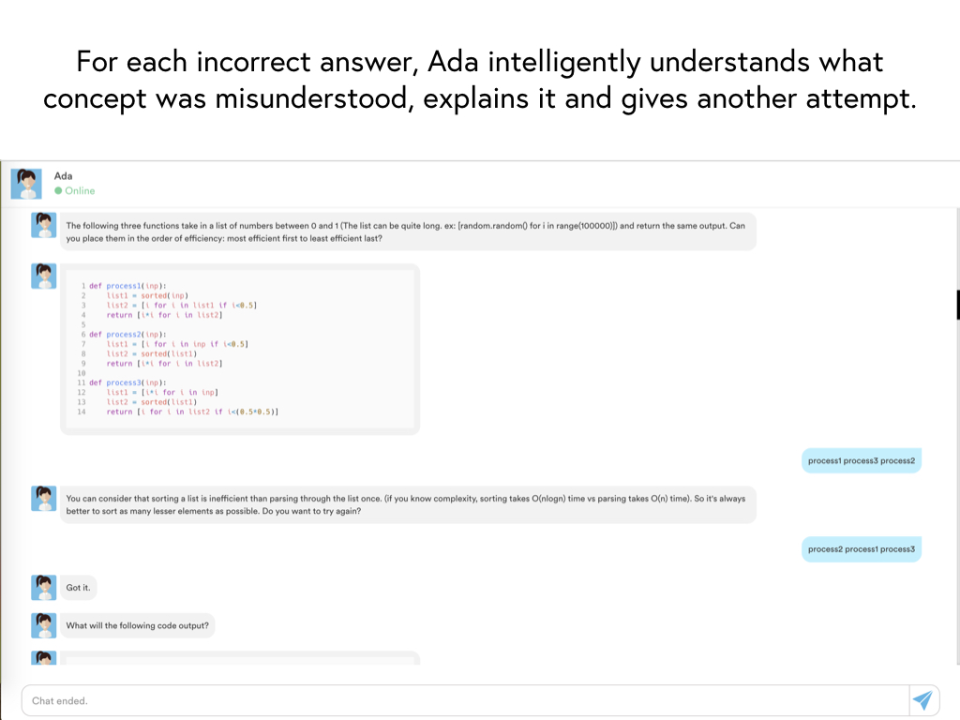Click the "Online" status text

pyautogui.click(x=80, y=190)
